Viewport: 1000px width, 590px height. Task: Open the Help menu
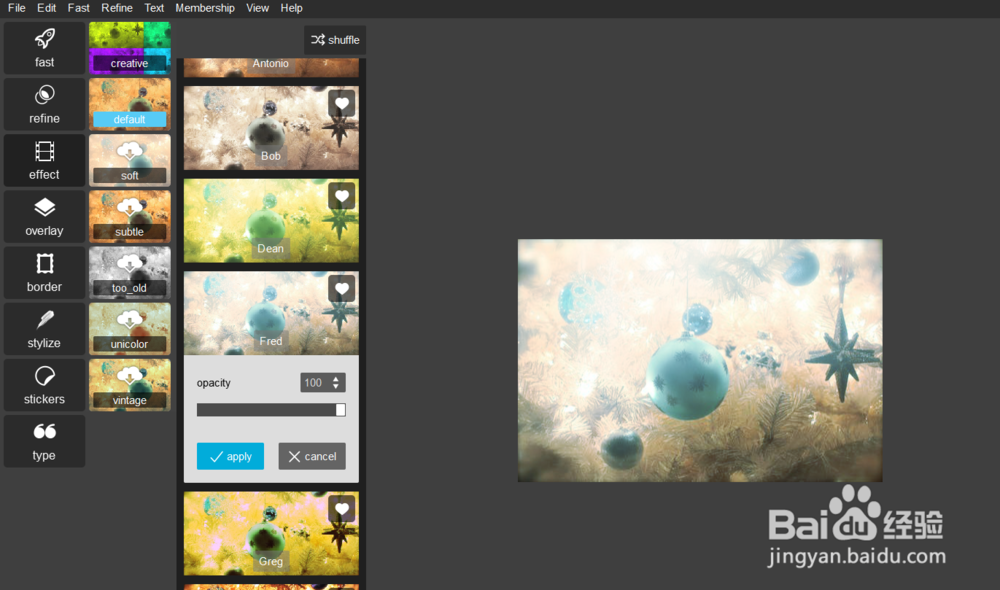click(x=291, y=8)
